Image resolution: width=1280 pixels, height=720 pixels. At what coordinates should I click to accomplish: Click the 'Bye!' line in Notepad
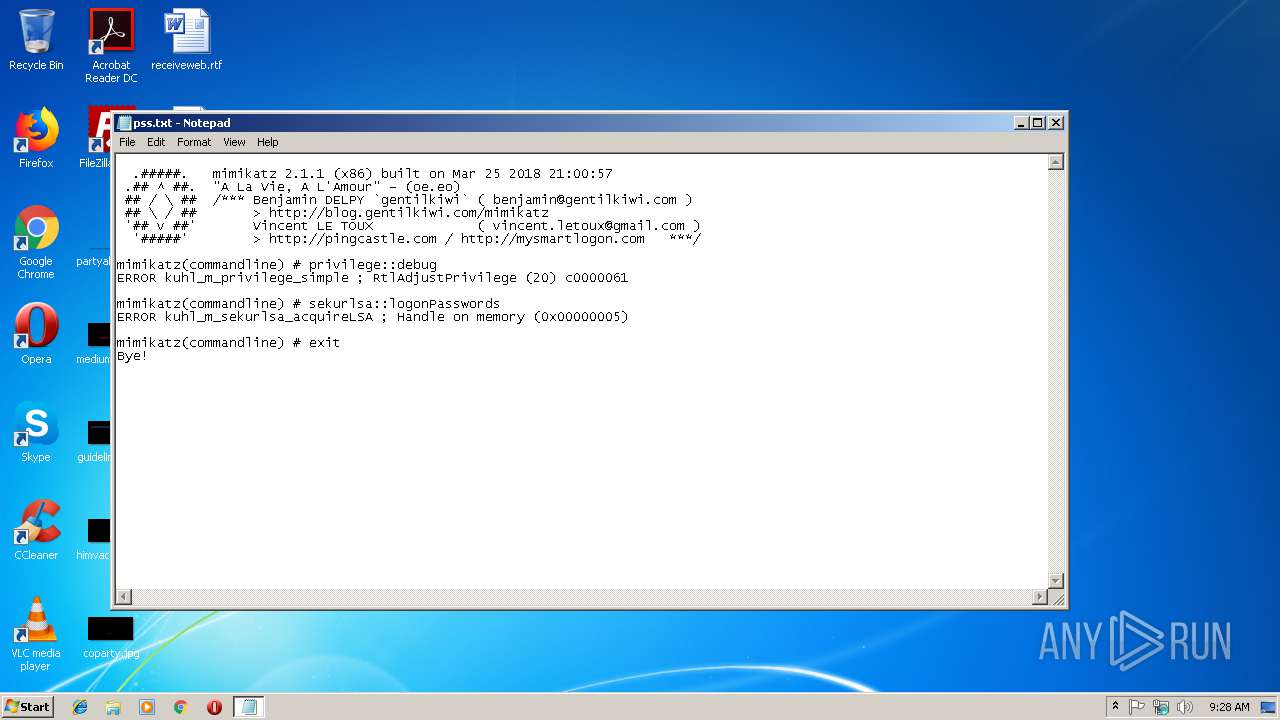click(132, 356)
